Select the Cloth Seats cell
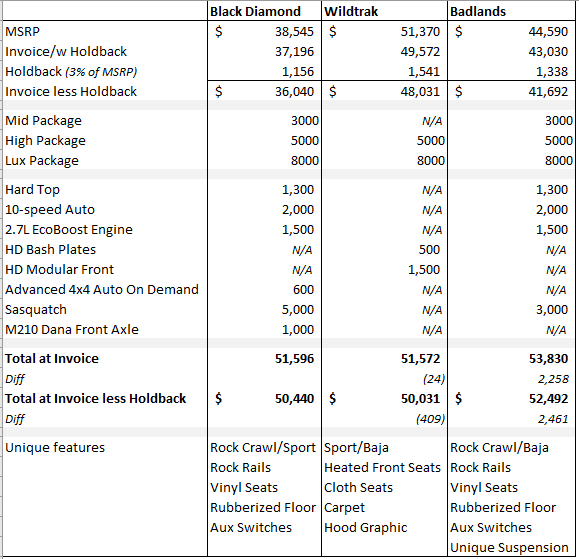Viewport: 579px width, 559px height. [358, 487]
